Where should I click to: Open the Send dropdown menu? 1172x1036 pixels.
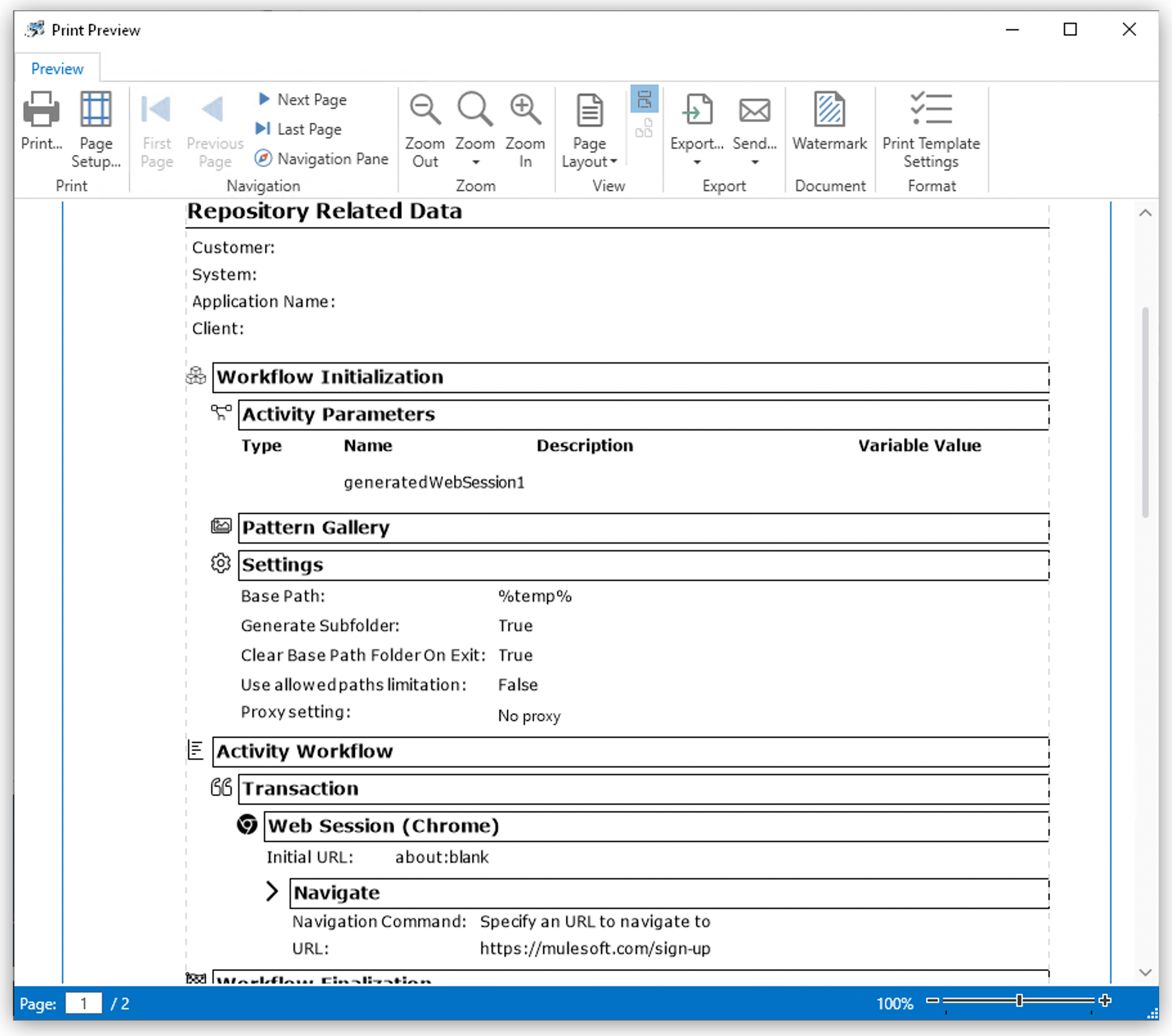(x=755, y=162)
